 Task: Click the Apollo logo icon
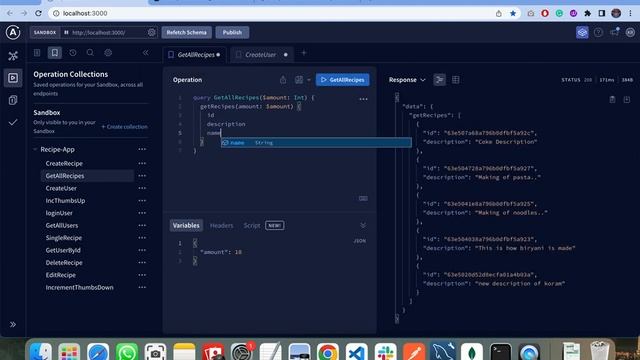click(x=13, y=32)
